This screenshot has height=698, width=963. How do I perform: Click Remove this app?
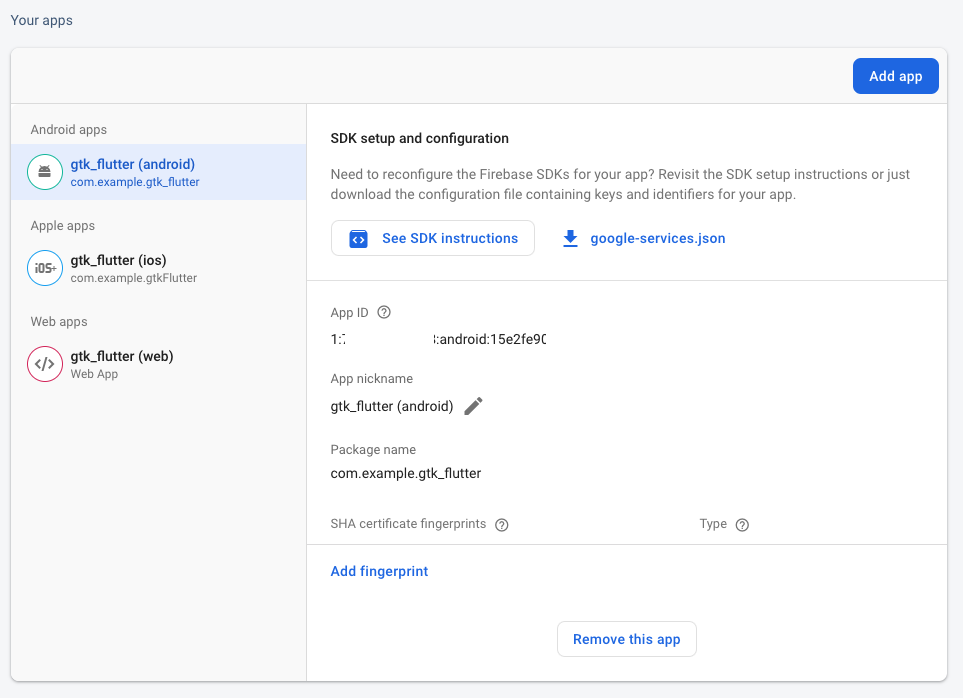point(626,639)
